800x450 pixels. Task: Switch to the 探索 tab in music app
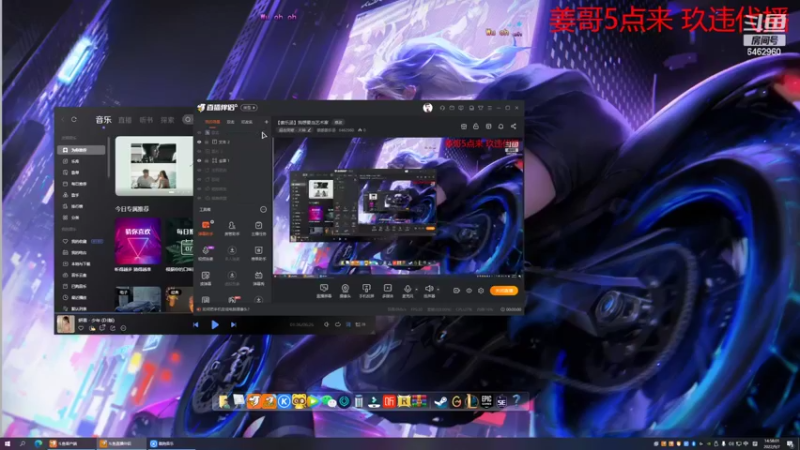(167, 120)
